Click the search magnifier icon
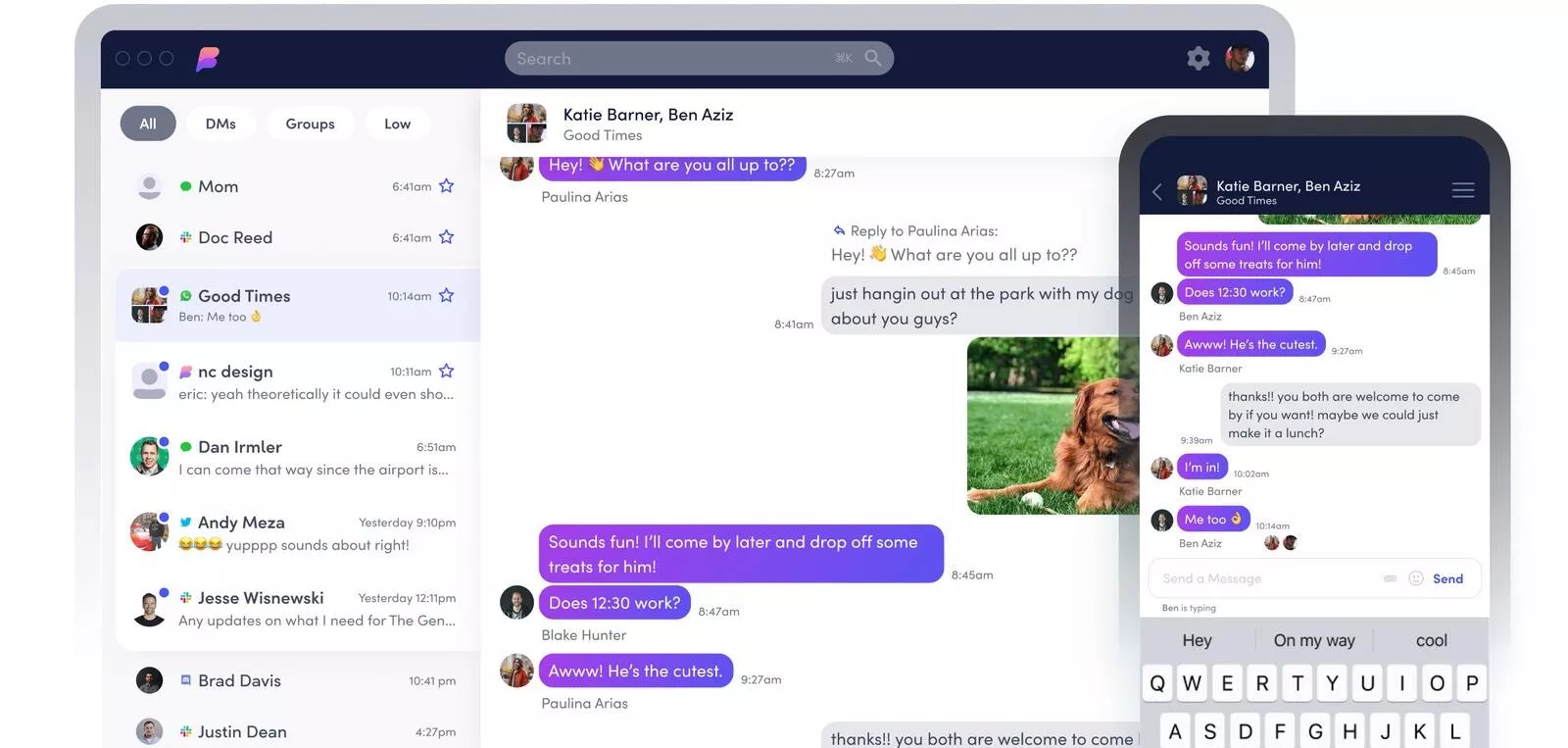The image size is (1568, 748). click(x=872, y=58)
